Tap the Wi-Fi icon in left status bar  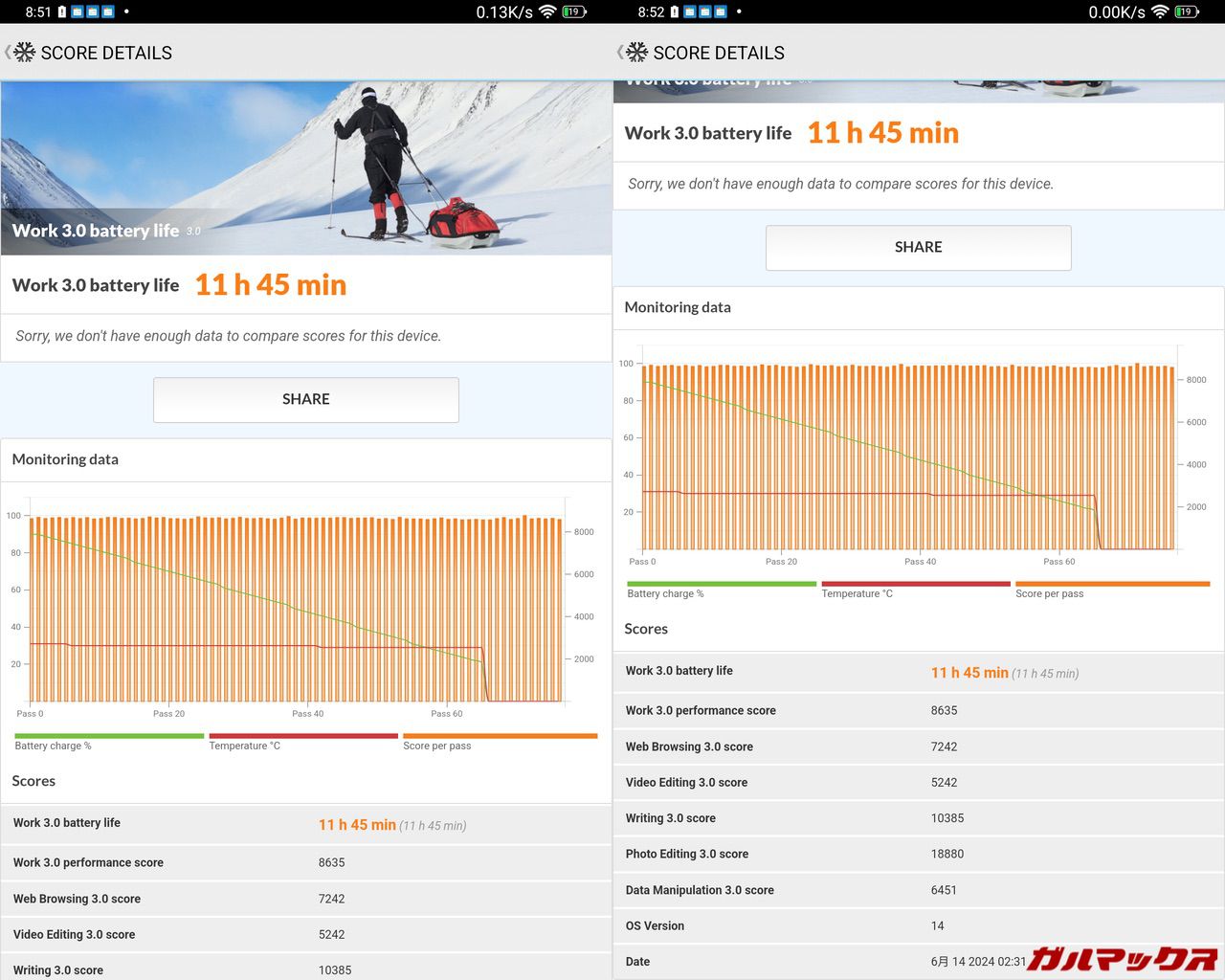pos(547,11)
